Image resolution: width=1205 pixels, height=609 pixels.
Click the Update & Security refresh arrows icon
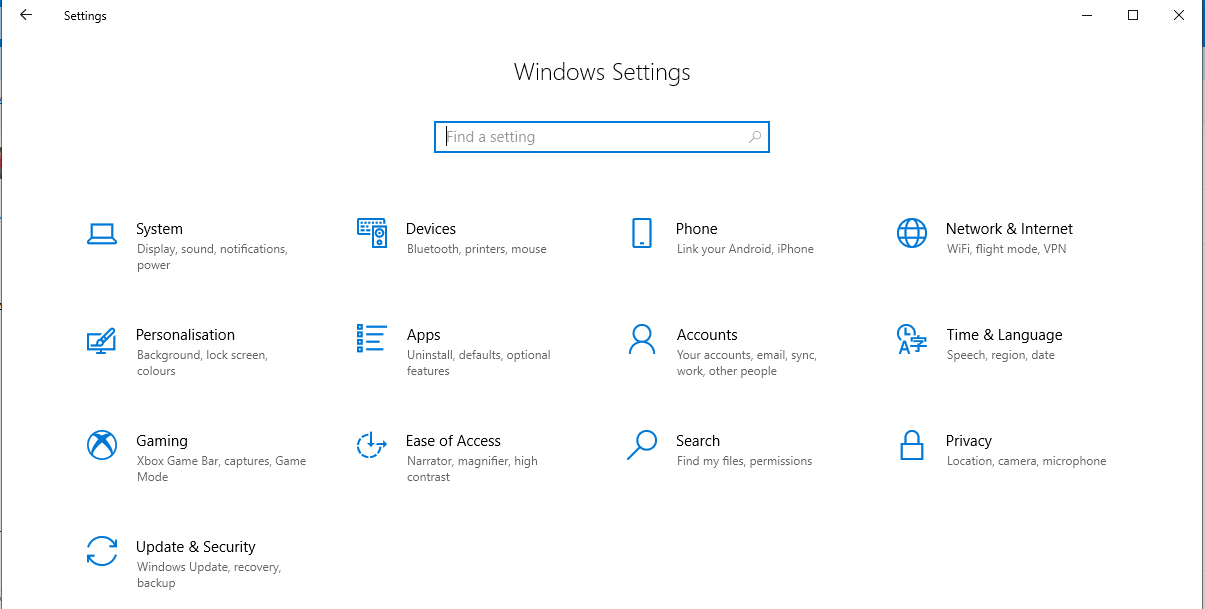(x=102, y=551)
